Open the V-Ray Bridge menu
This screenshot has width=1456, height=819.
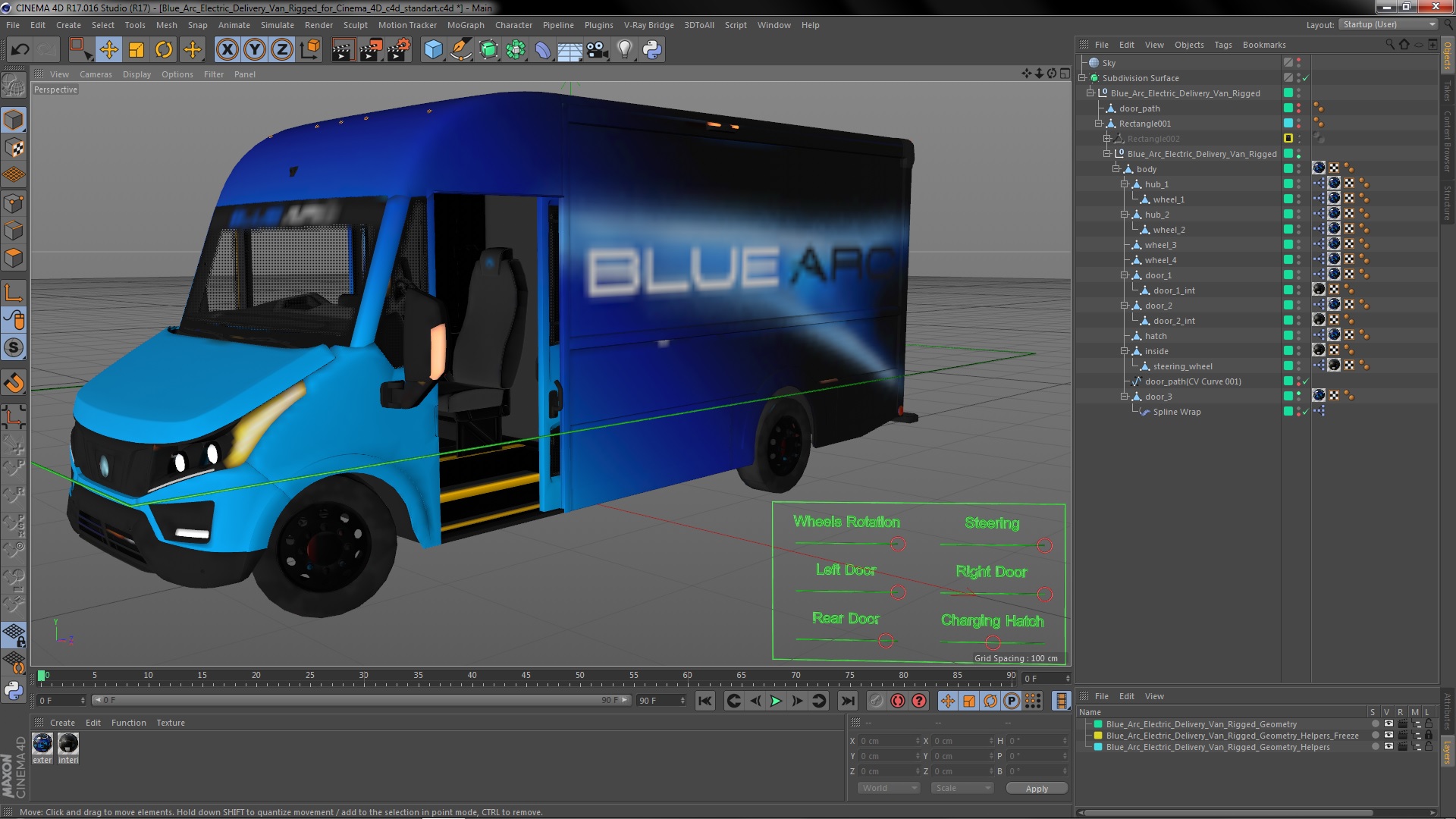[x=648, y=25]
